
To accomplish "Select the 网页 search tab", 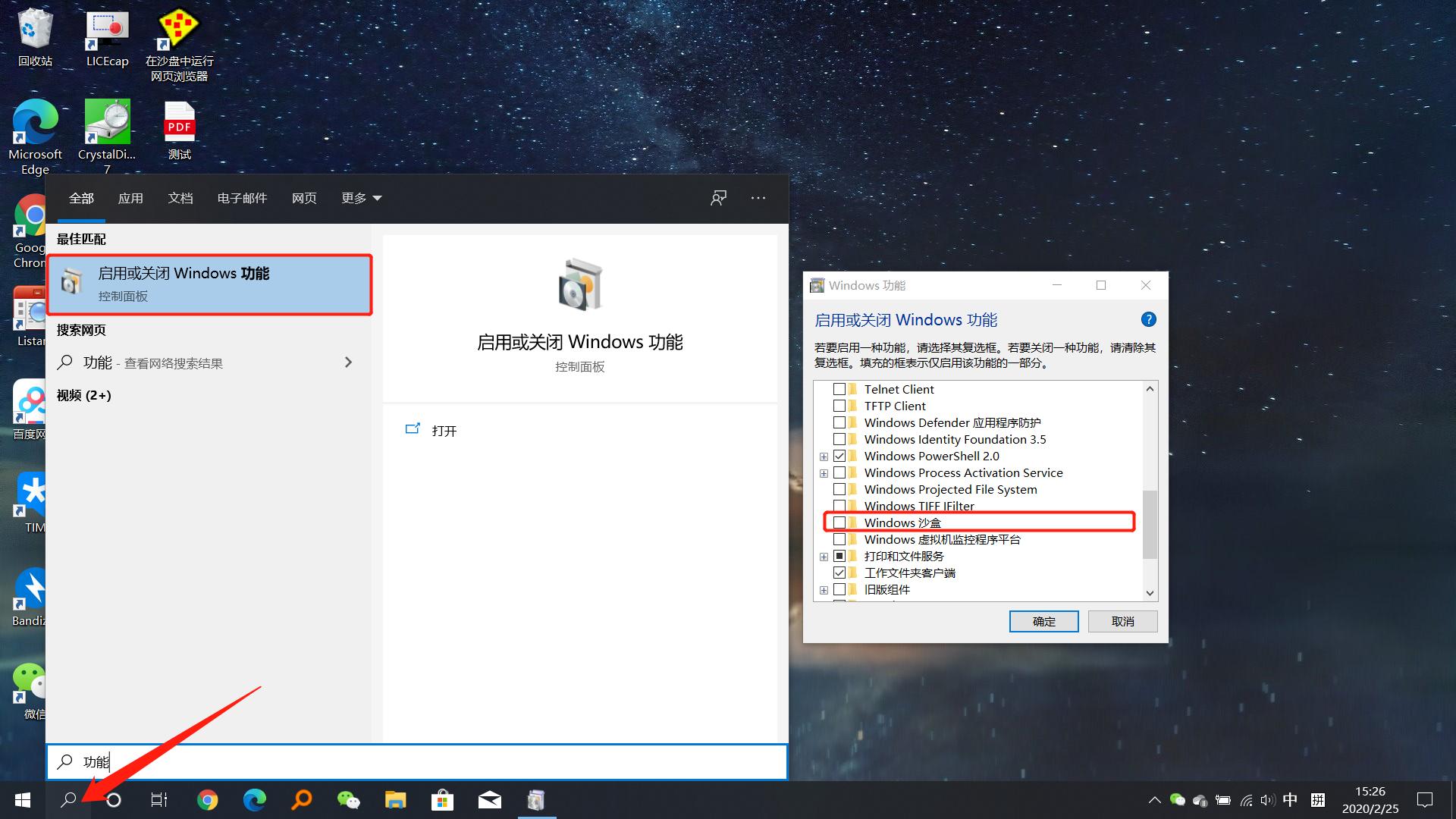I will point(304,198).
